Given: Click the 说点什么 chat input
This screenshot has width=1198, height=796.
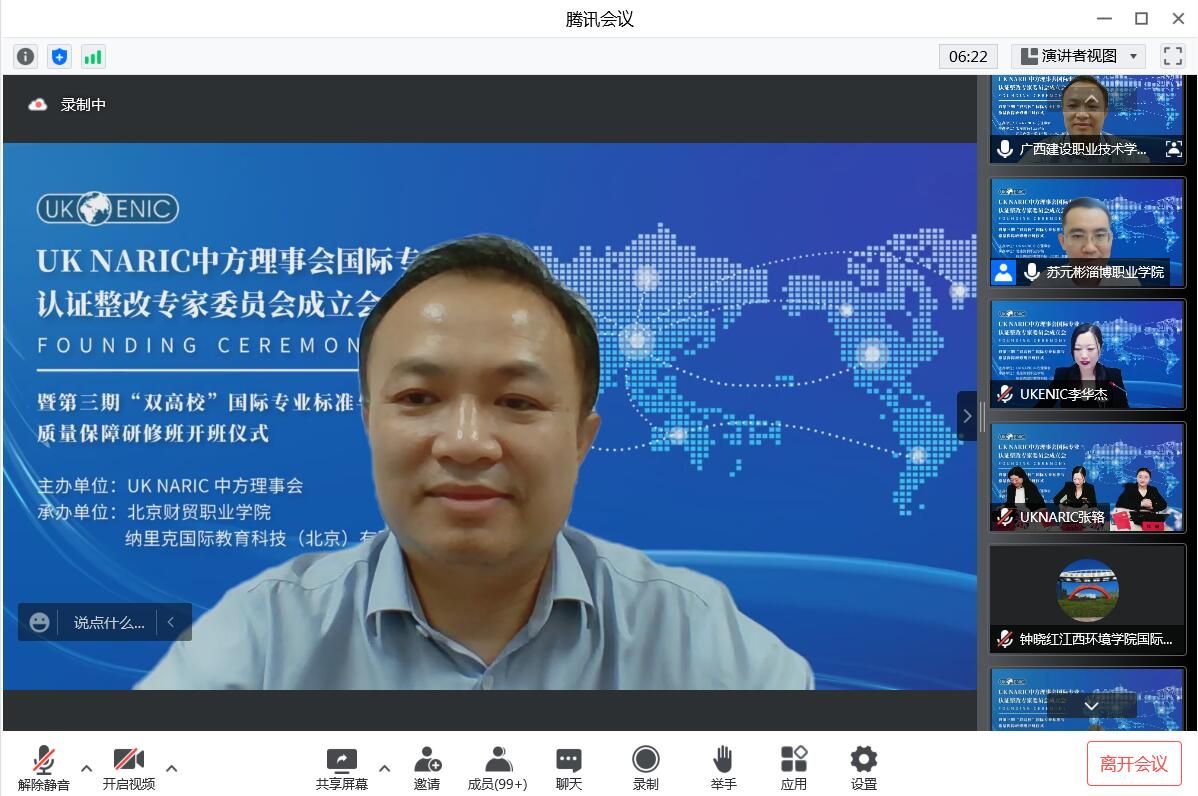Looking at the screenshot, I should 108,622.
